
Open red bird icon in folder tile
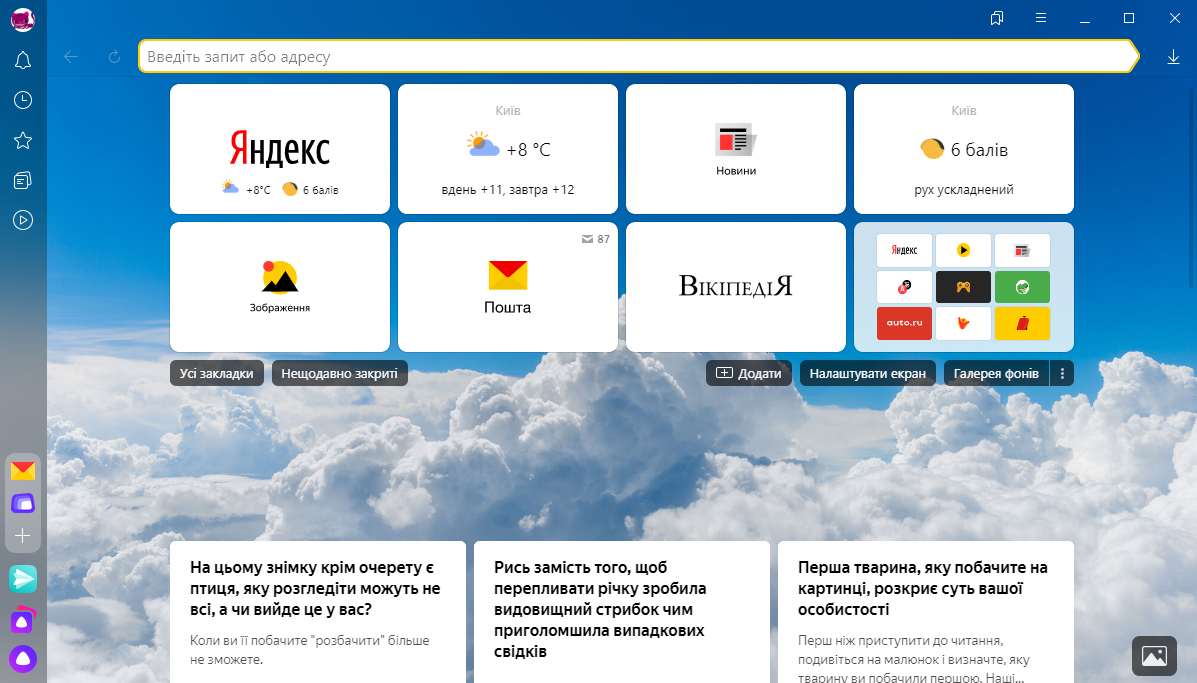(x=963, y=323)
